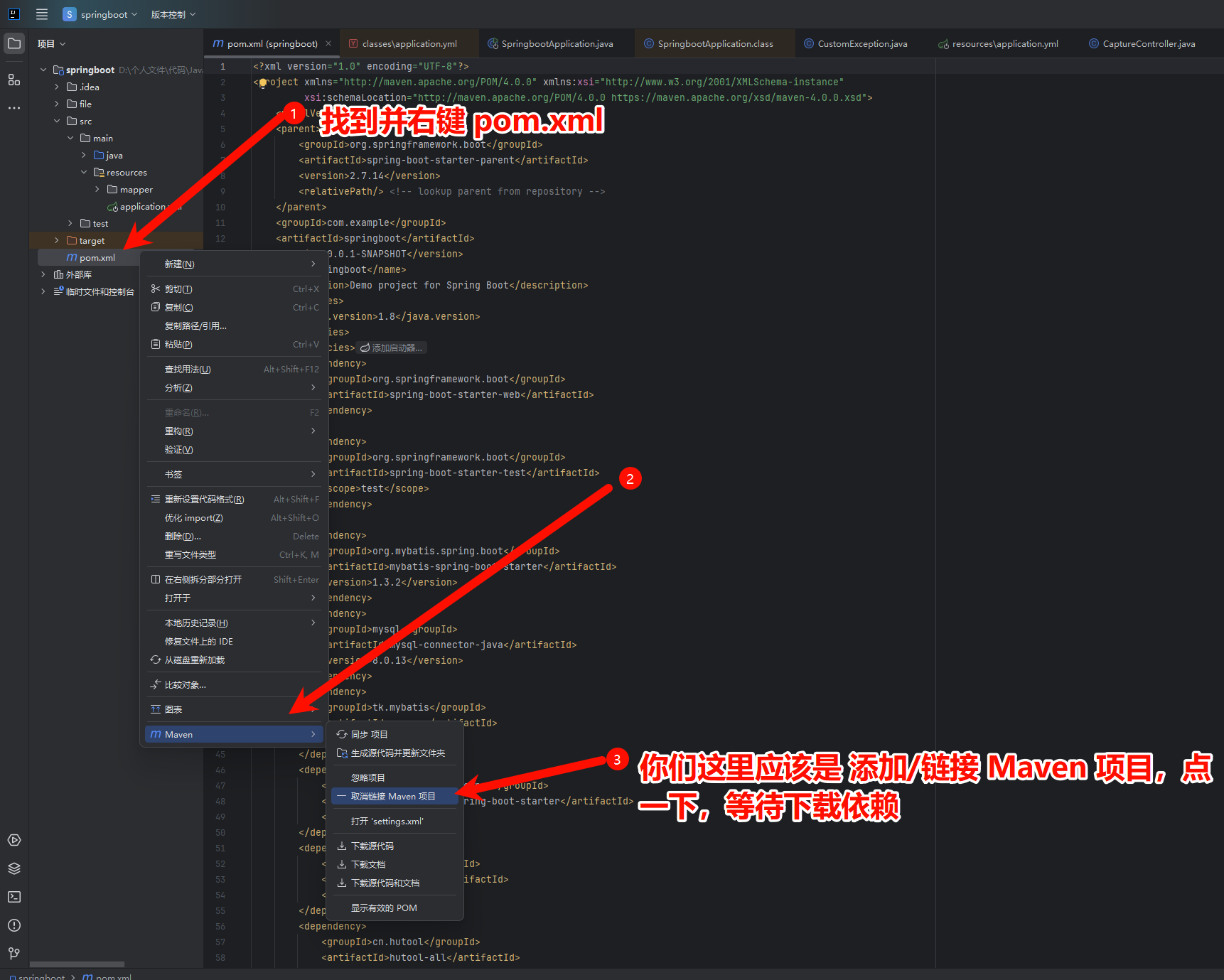Expand the file folder
Screen dimensions: 1224x980
pyautogui.click(x=57, y=104)
